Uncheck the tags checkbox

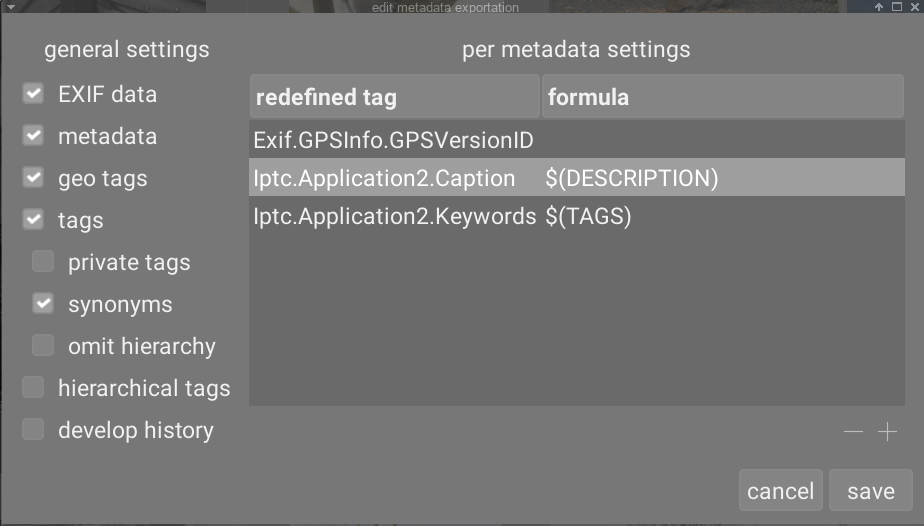[x=33, y=220]
